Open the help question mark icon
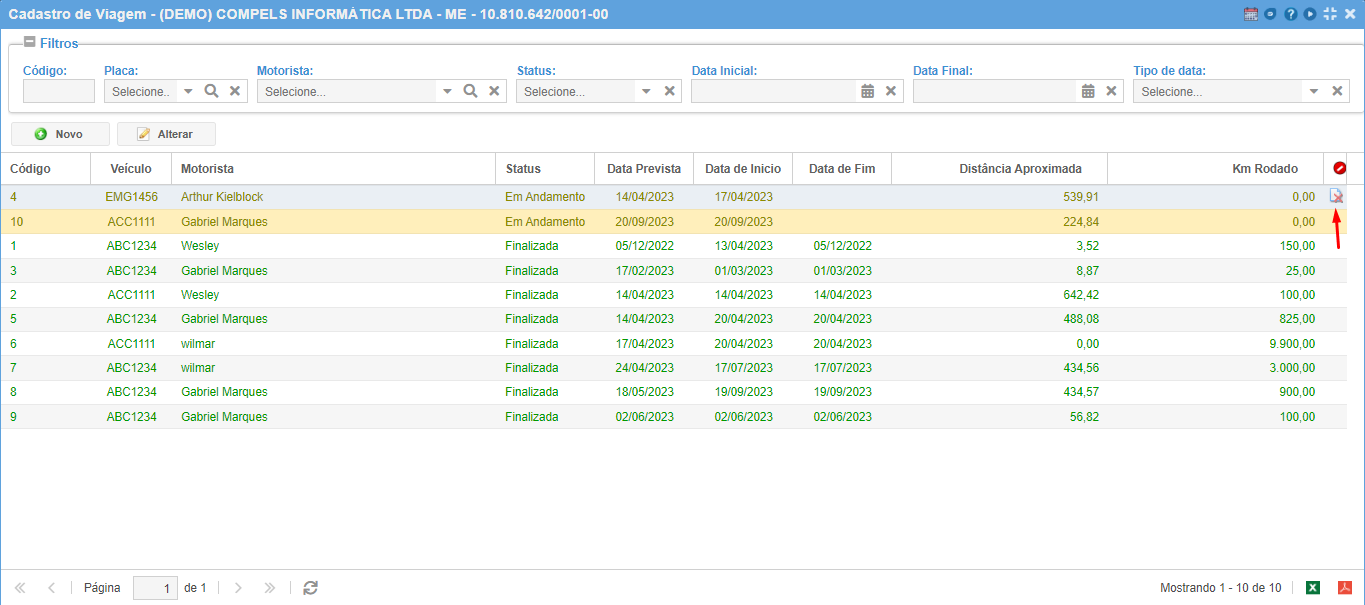 tap(1291, 14)
